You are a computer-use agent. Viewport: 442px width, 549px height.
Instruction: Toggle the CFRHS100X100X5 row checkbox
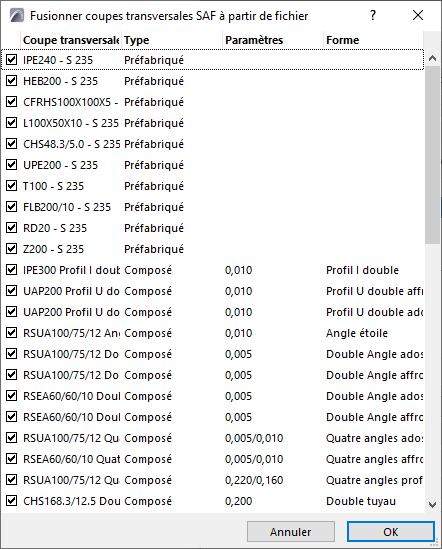pos(12,102)
